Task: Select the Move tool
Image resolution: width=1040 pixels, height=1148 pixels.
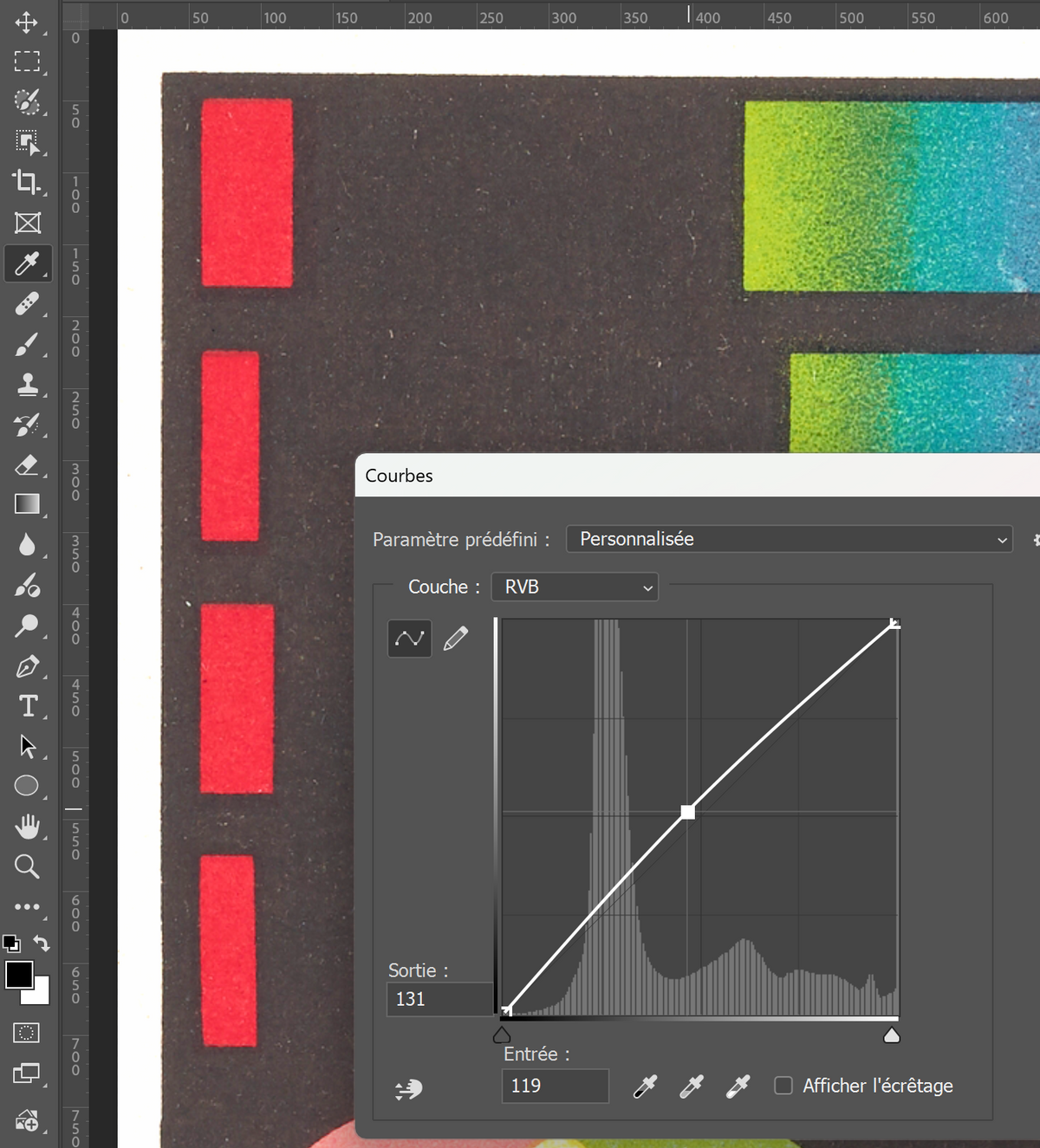Action: pos(27,22)
